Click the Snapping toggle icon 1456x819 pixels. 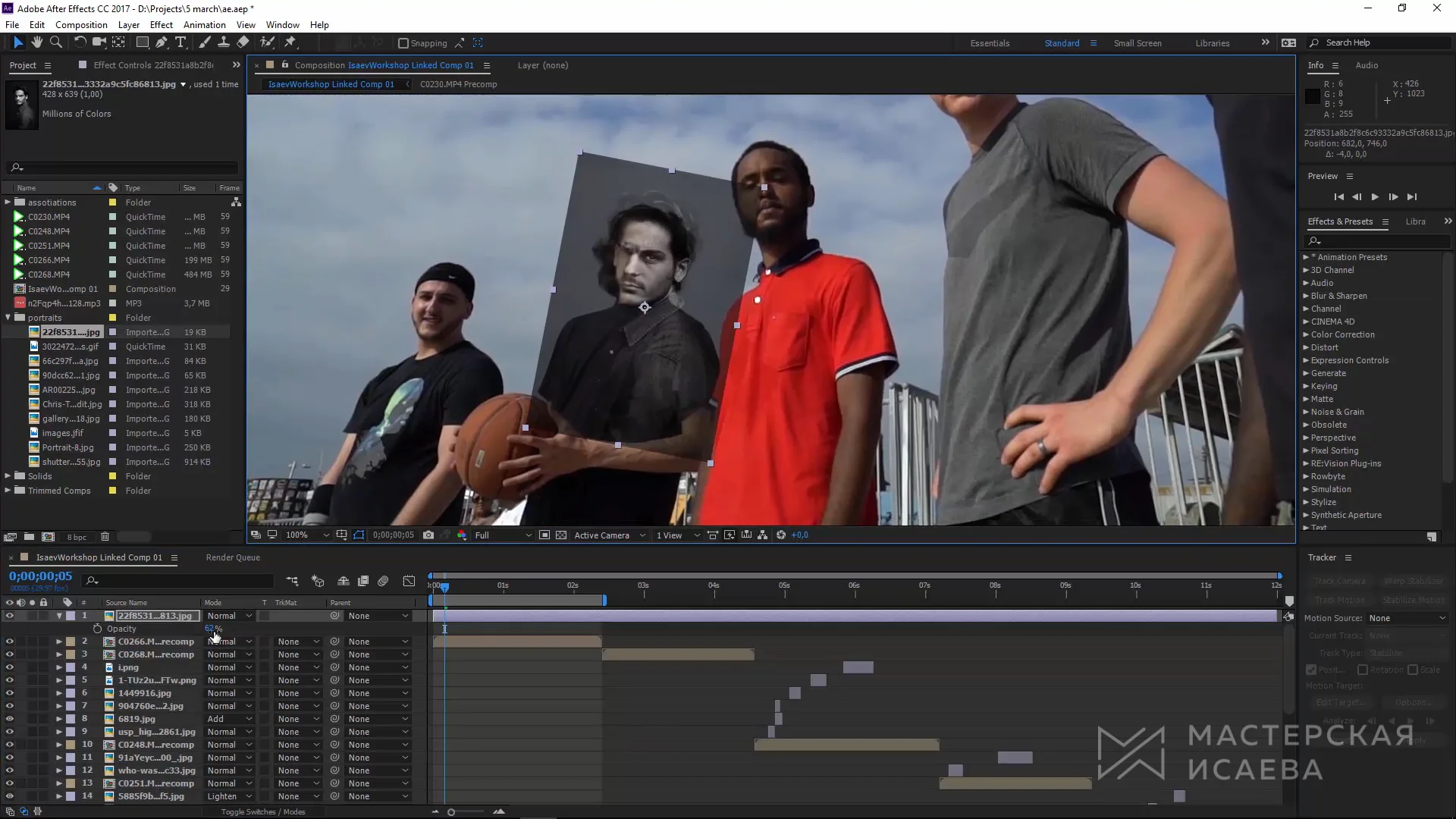coord(402,42)
